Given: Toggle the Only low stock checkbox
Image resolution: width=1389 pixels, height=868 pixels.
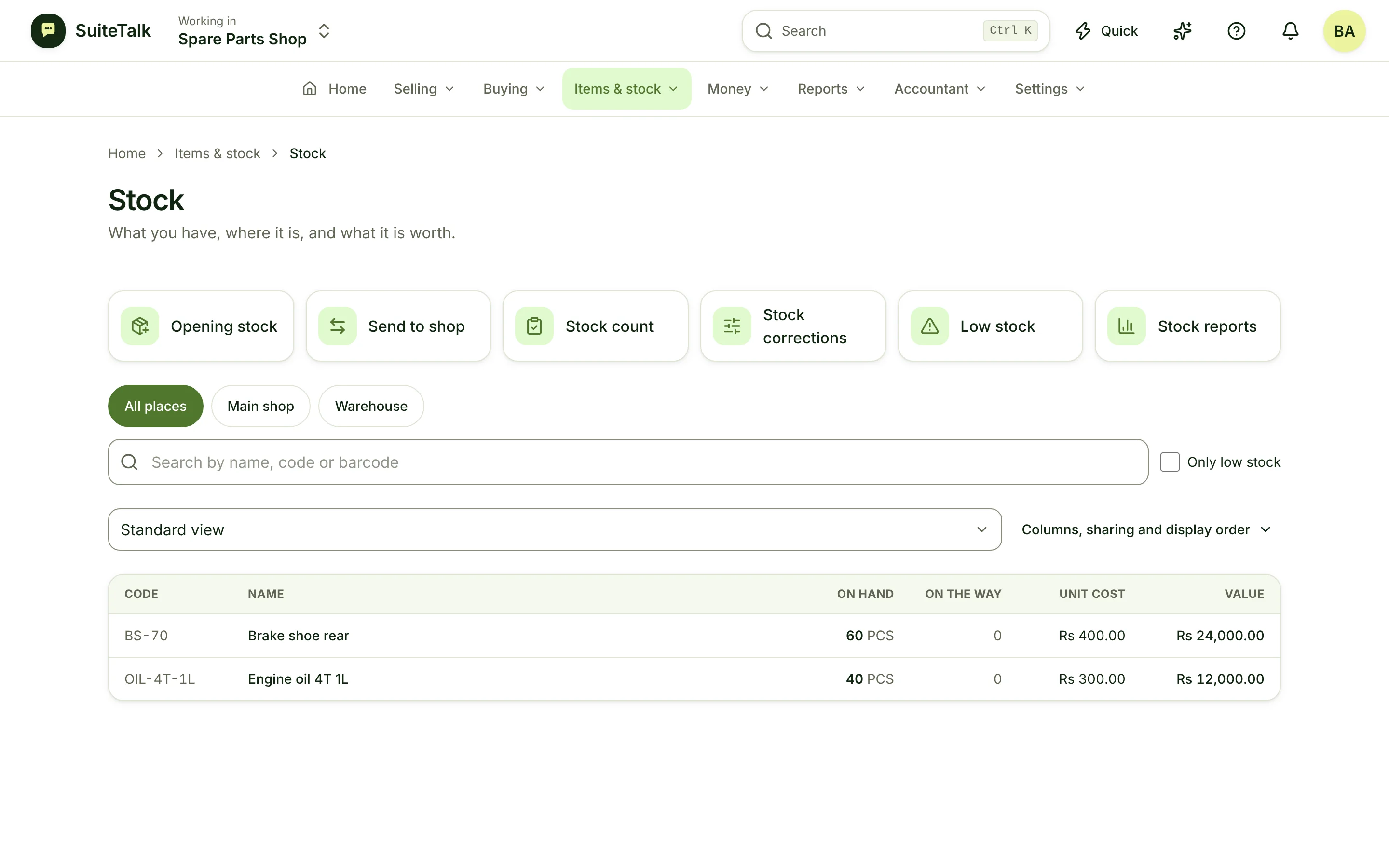Looking at the screenshot, I should coord(1170,462).
